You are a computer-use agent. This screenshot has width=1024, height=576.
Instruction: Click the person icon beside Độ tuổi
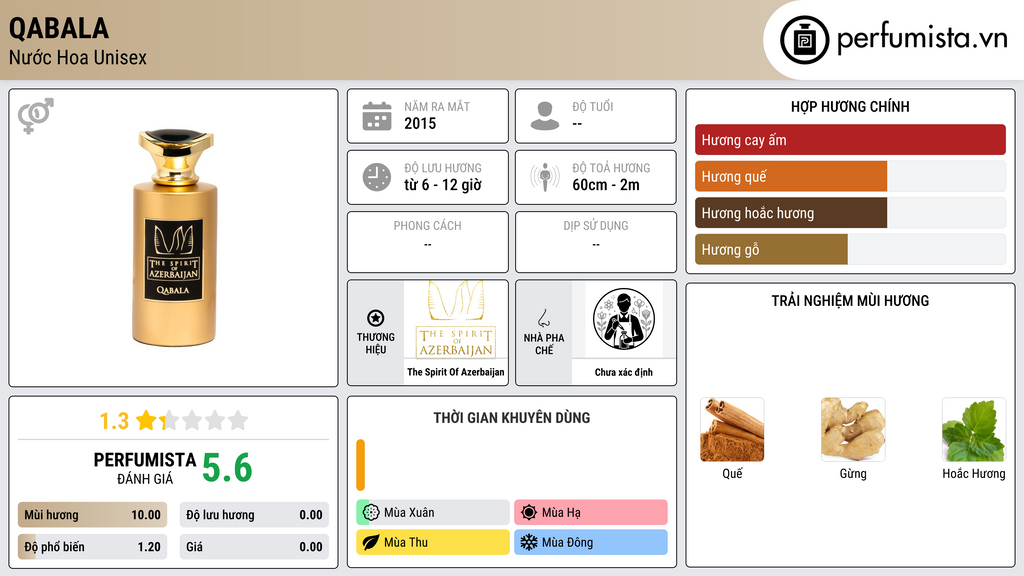[545, 116]
